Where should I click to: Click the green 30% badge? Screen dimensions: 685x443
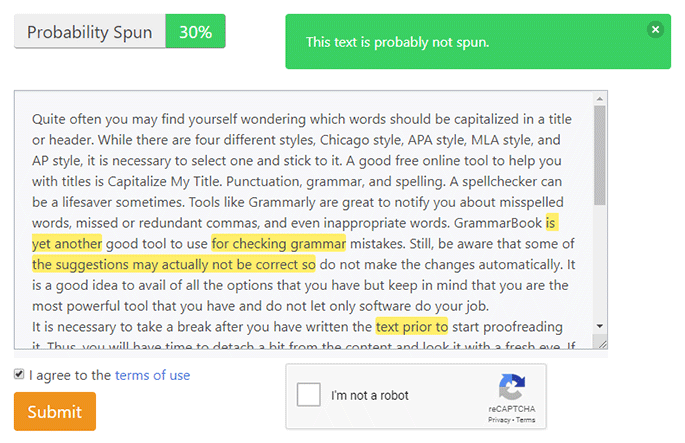[195, 32]
